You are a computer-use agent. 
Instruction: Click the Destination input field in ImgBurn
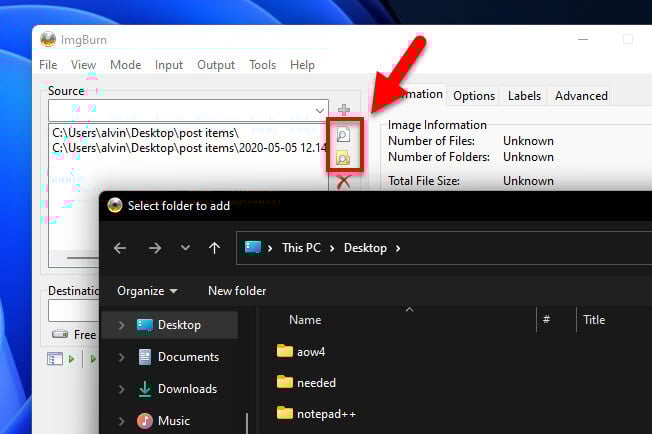(x=74, y=311)
